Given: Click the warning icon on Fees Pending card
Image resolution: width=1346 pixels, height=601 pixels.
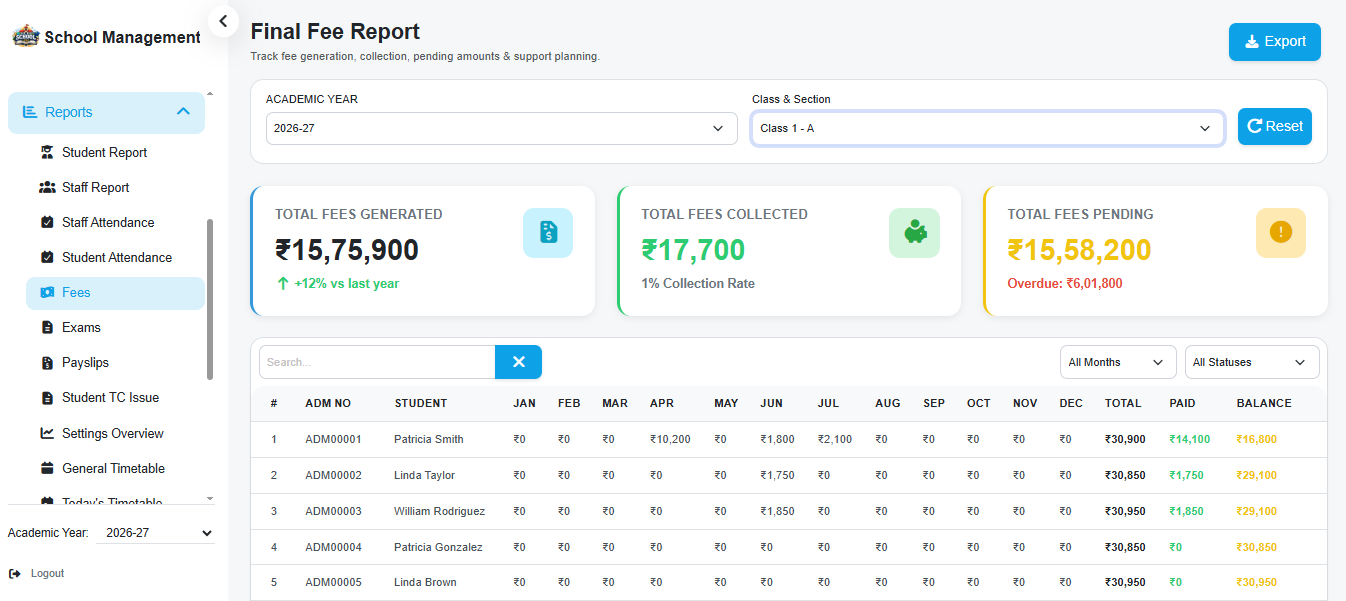Looking at the screenshot, I should point(1281,233).
